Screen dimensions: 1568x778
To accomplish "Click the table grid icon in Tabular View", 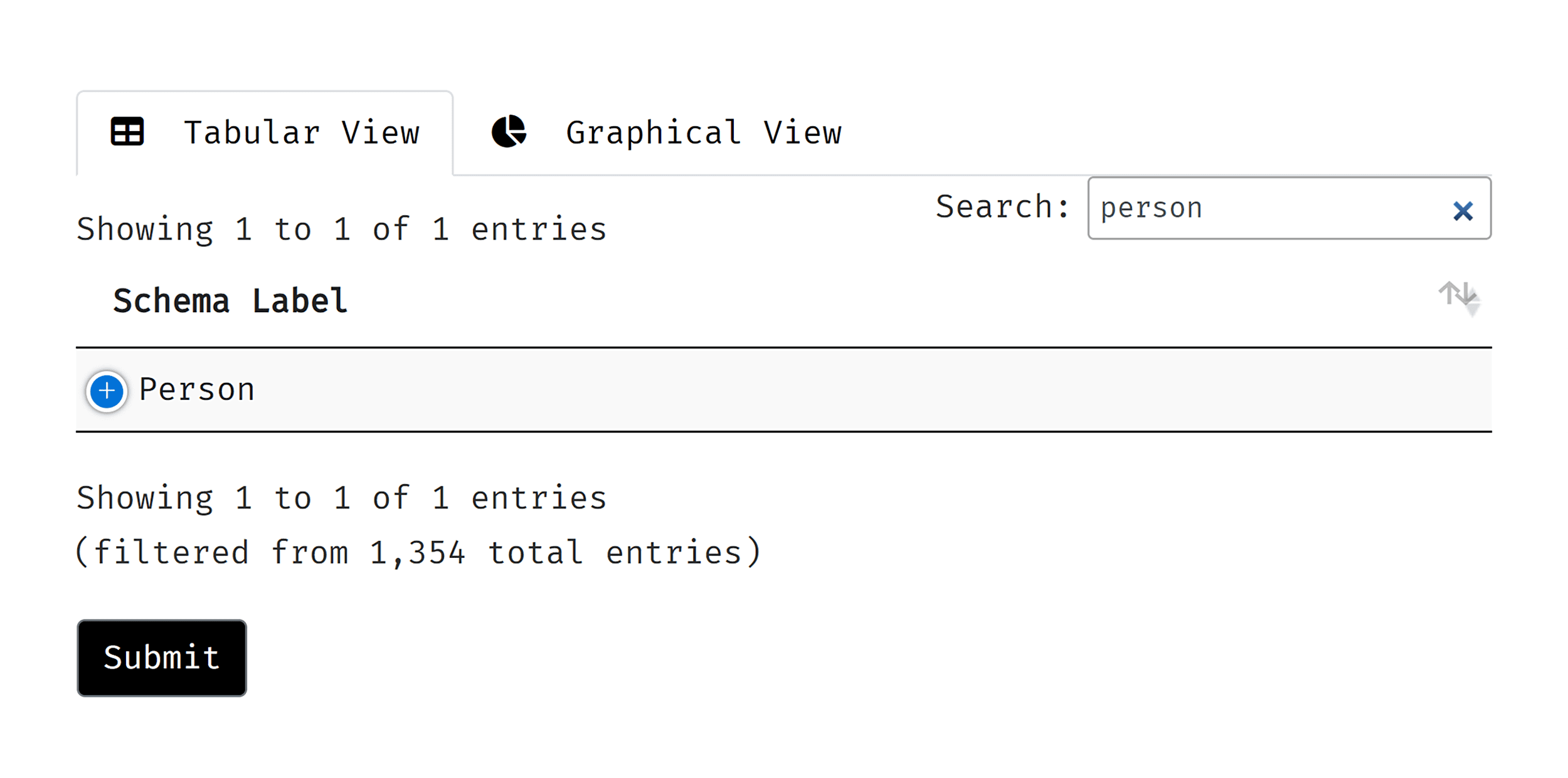I will click(128, 131).
